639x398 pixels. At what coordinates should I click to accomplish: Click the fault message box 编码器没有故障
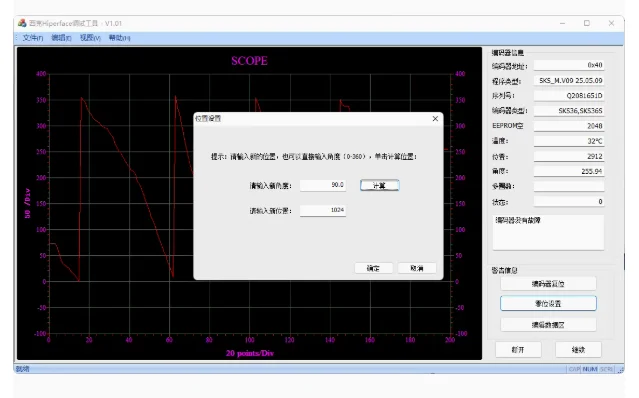click(x=548, y=232)
